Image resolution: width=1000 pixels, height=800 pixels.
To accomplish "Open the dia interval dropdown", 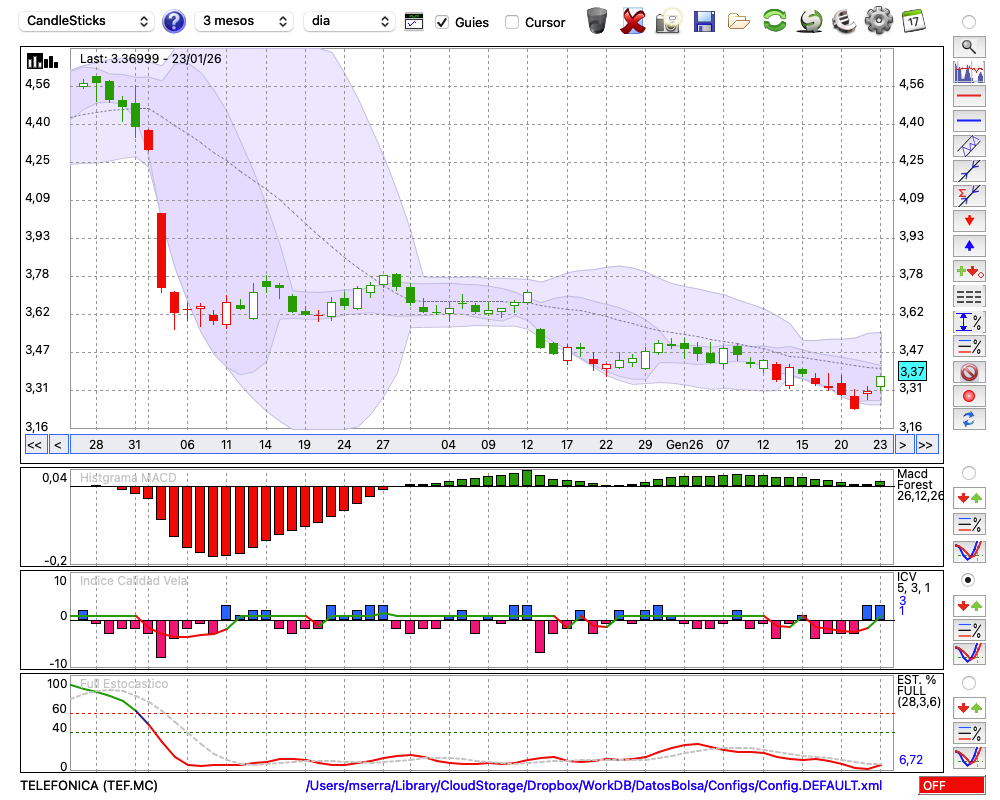I will point(349,21).
